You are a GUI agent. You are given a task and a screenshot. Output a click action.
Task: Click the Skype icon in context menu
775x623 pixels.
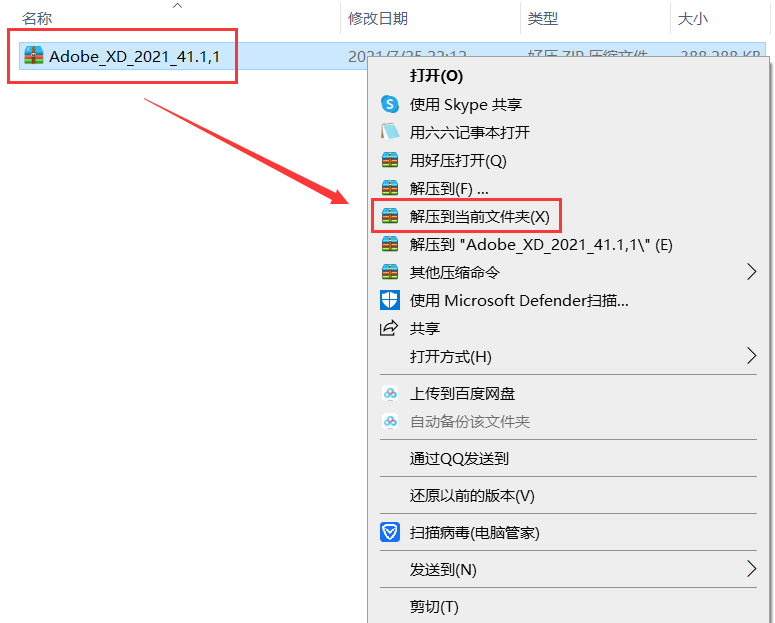coord(390,104)
